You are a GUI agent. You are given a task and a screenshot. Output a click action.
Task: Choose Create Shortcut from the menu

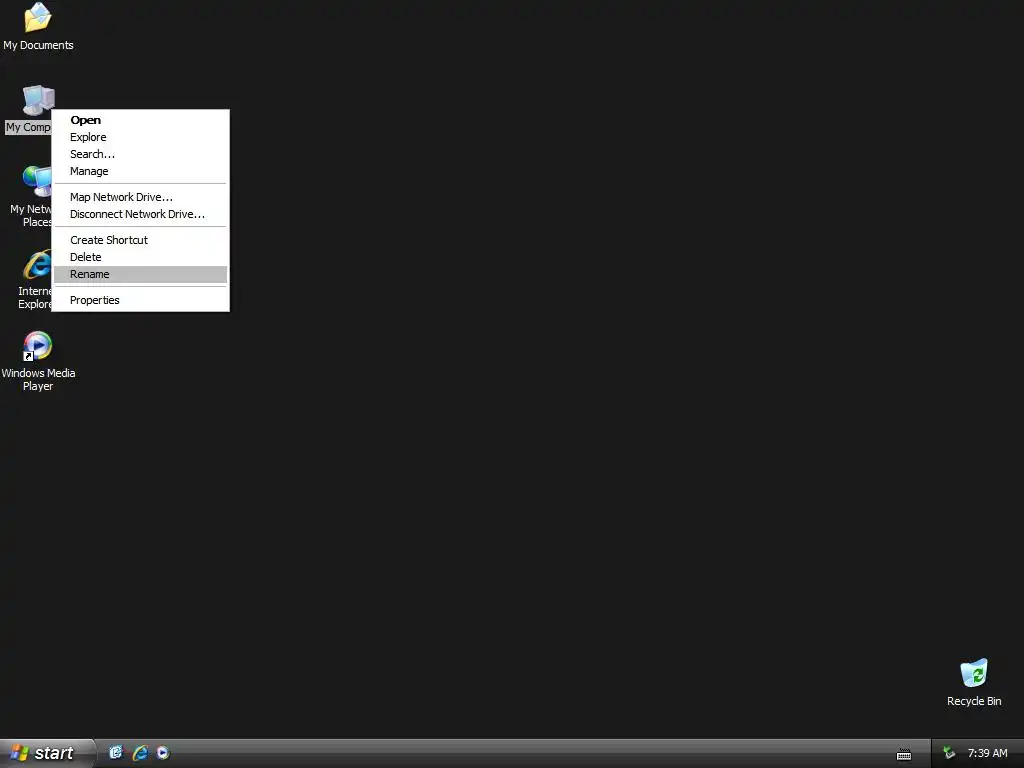tap(140, 240)
